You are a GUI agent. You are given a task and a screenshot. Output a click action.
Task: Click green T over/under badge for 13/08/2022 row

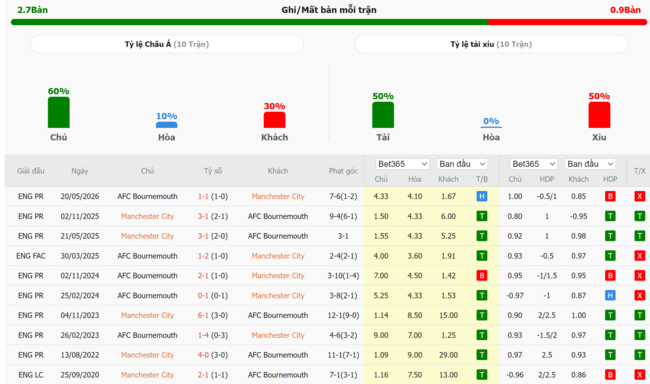pos(640,355)
